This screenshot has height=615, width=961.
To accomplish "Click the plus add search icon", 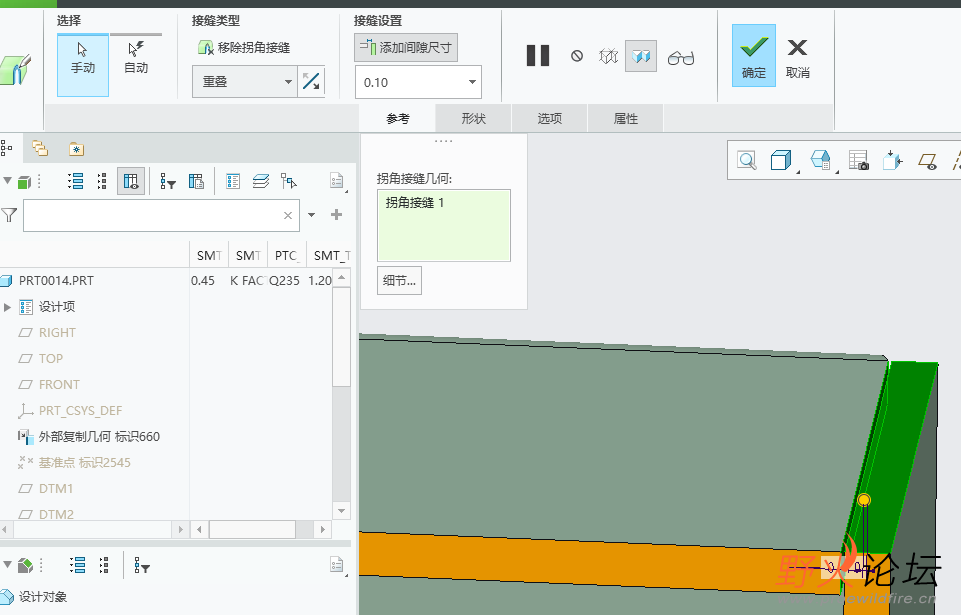I will tap(336, 215).
